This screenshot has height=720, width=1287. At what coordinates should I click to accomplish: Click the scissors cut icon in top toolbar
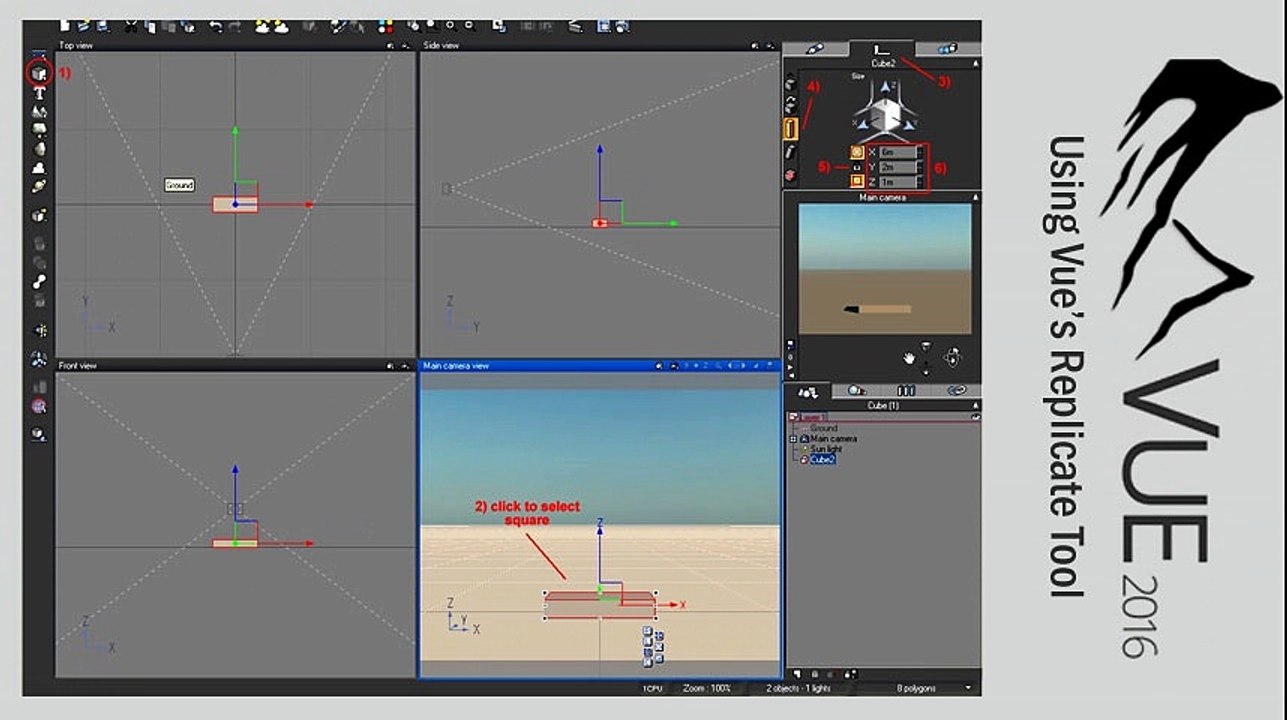pos(131,27)
